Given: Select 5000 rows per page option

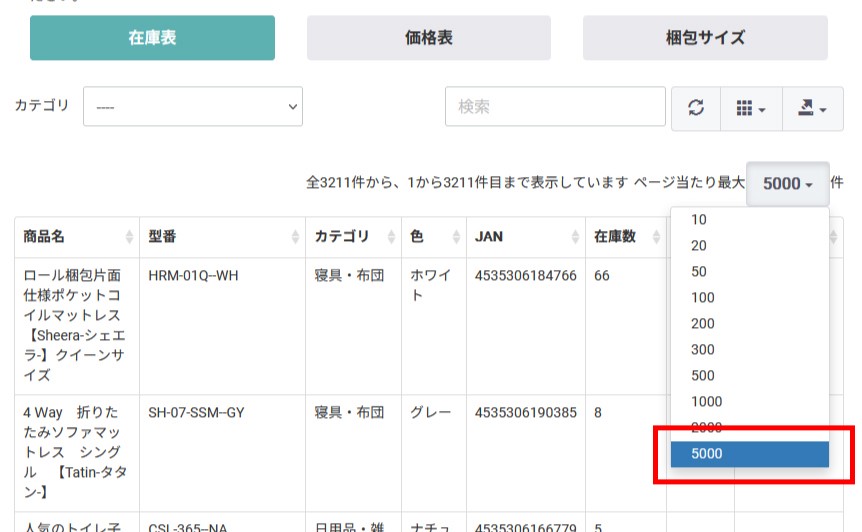Looking at the screenshot, I should point(750,454).
